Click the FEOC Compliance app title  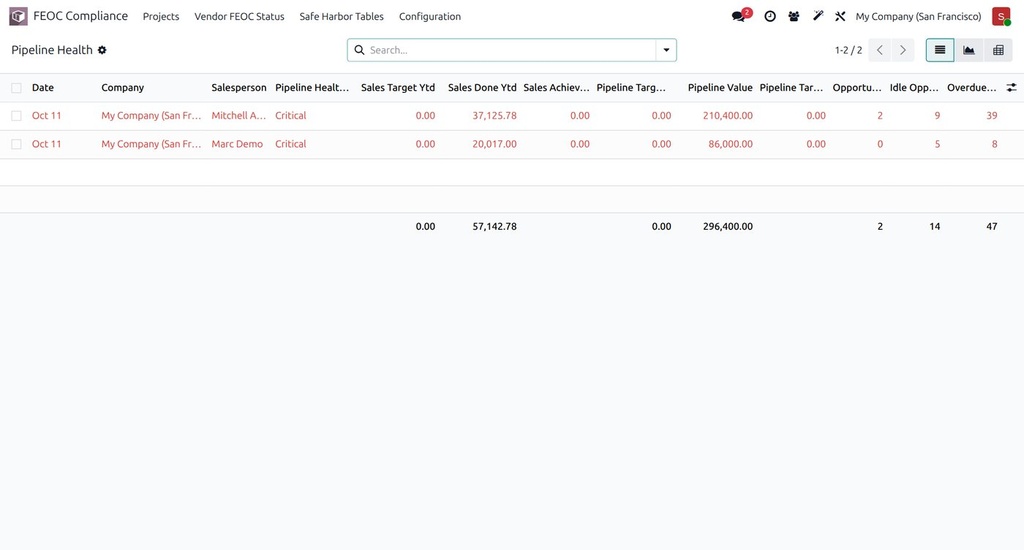80,16
